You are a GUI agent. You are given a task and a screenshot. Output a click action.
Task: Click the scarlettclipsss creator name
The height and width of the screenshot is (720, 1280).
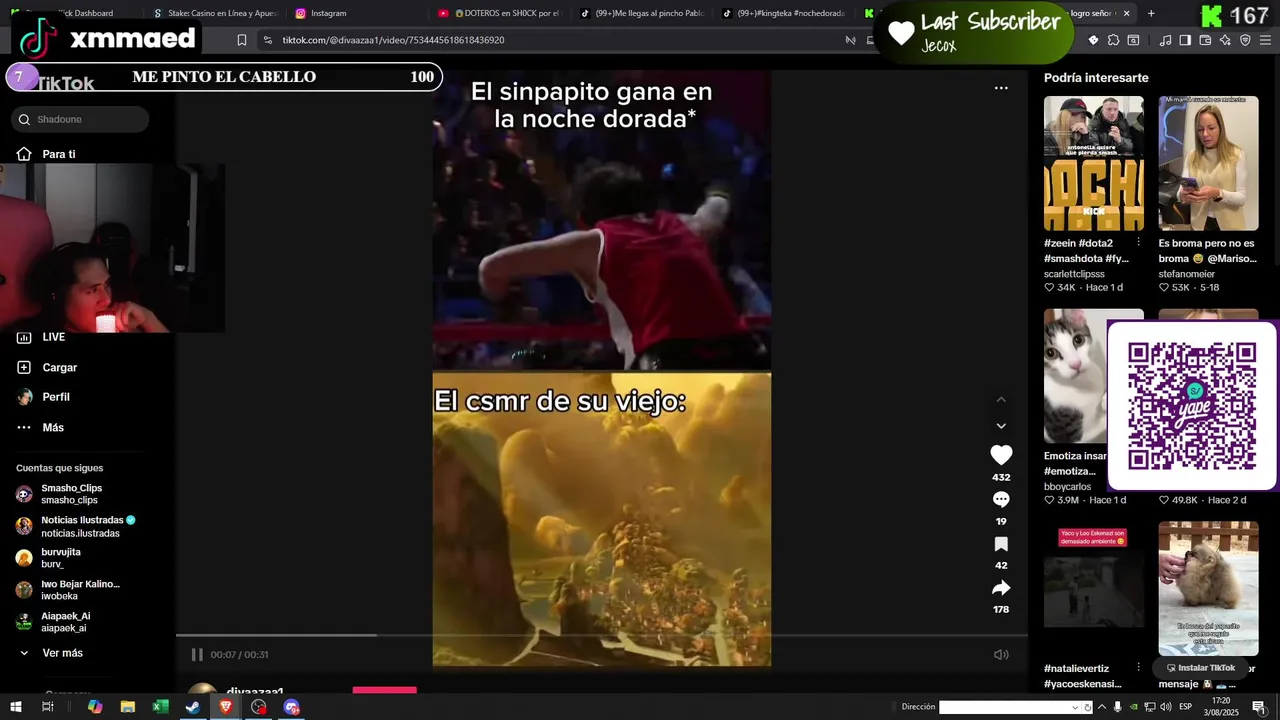tap(1074, 274)
